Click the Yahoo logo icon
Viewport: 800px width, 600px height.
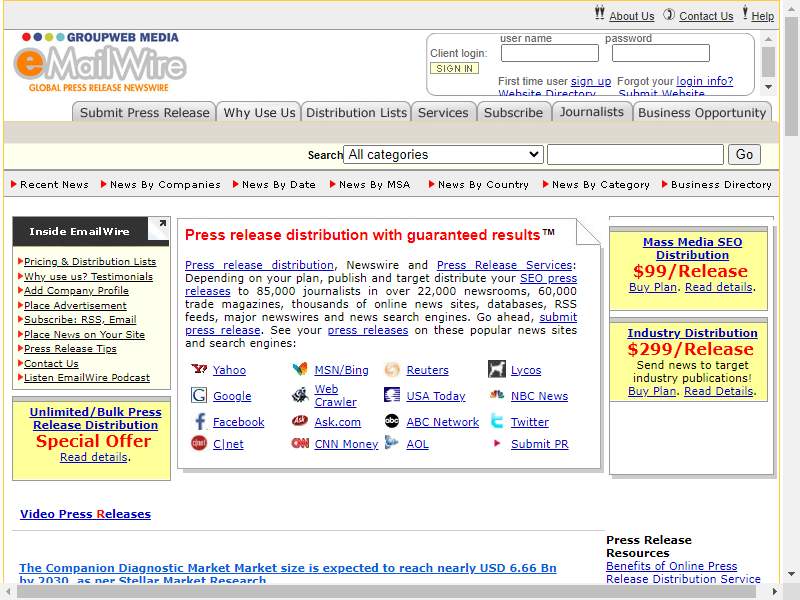(x=198, y=369)
